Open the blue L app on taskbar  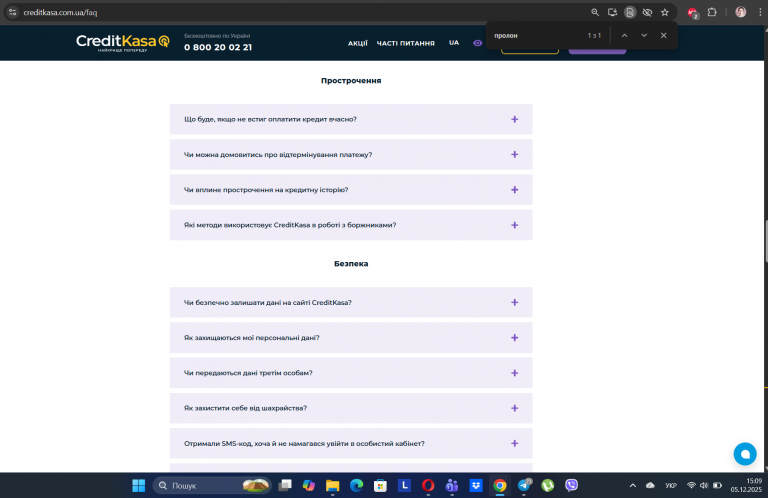click(404, 485)
